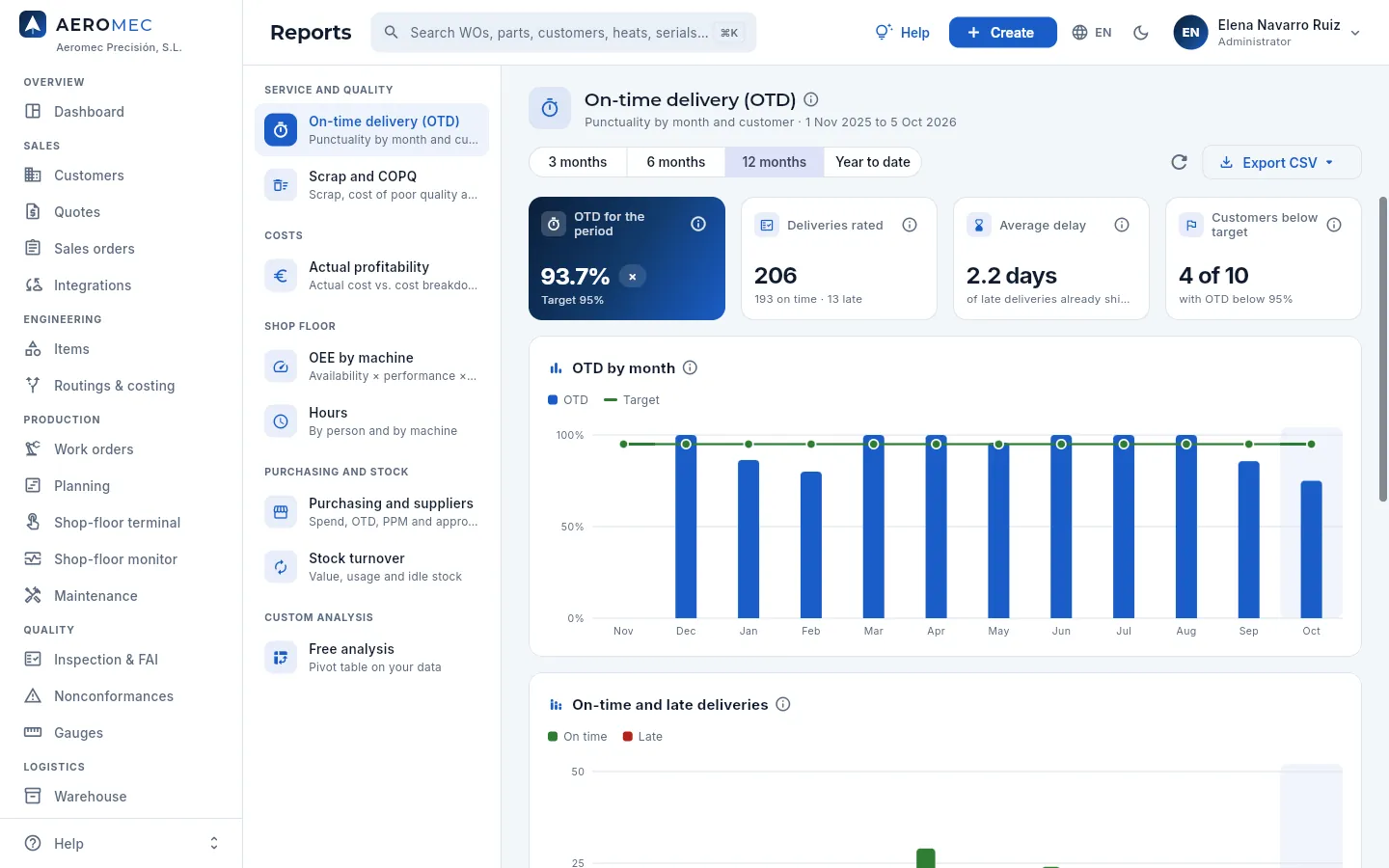Open Purchasing and suppliers report
1389x868 pixels.
[371, 511]
